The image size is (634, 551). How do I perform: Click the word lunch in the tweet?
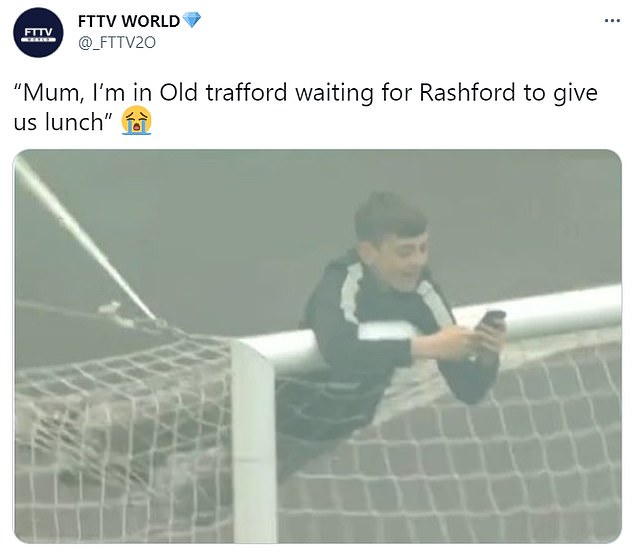tap(75, 121)
